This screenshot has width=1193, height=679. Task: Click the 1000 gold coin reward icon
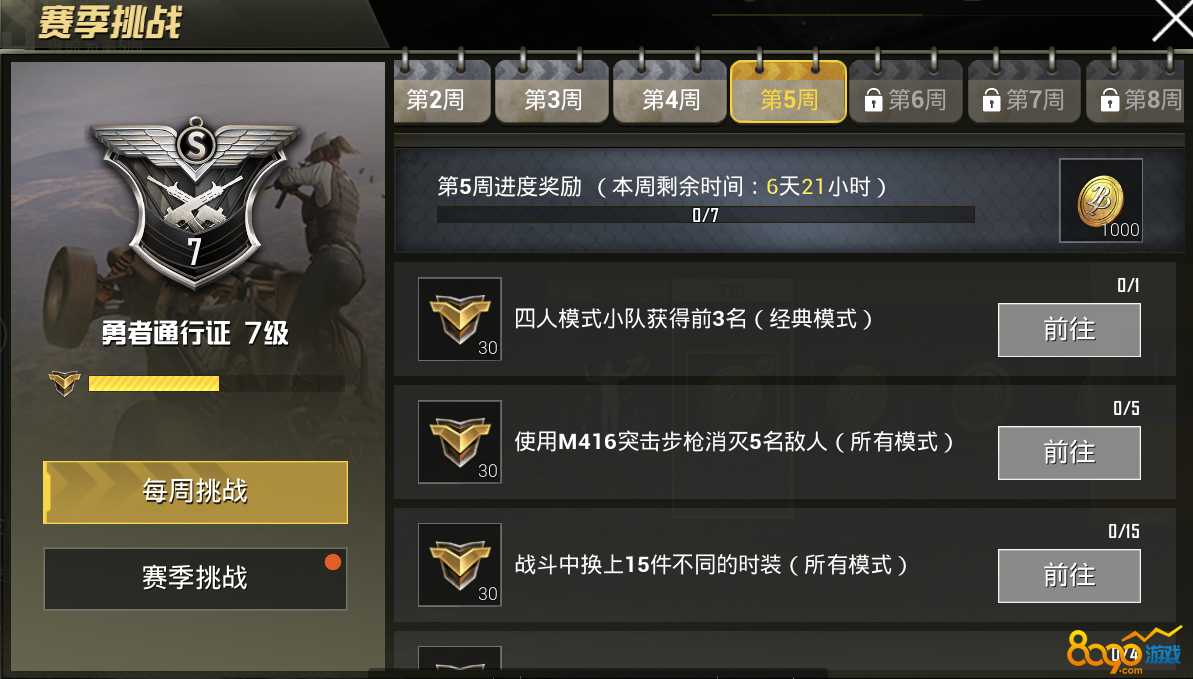coord(1101,200)
